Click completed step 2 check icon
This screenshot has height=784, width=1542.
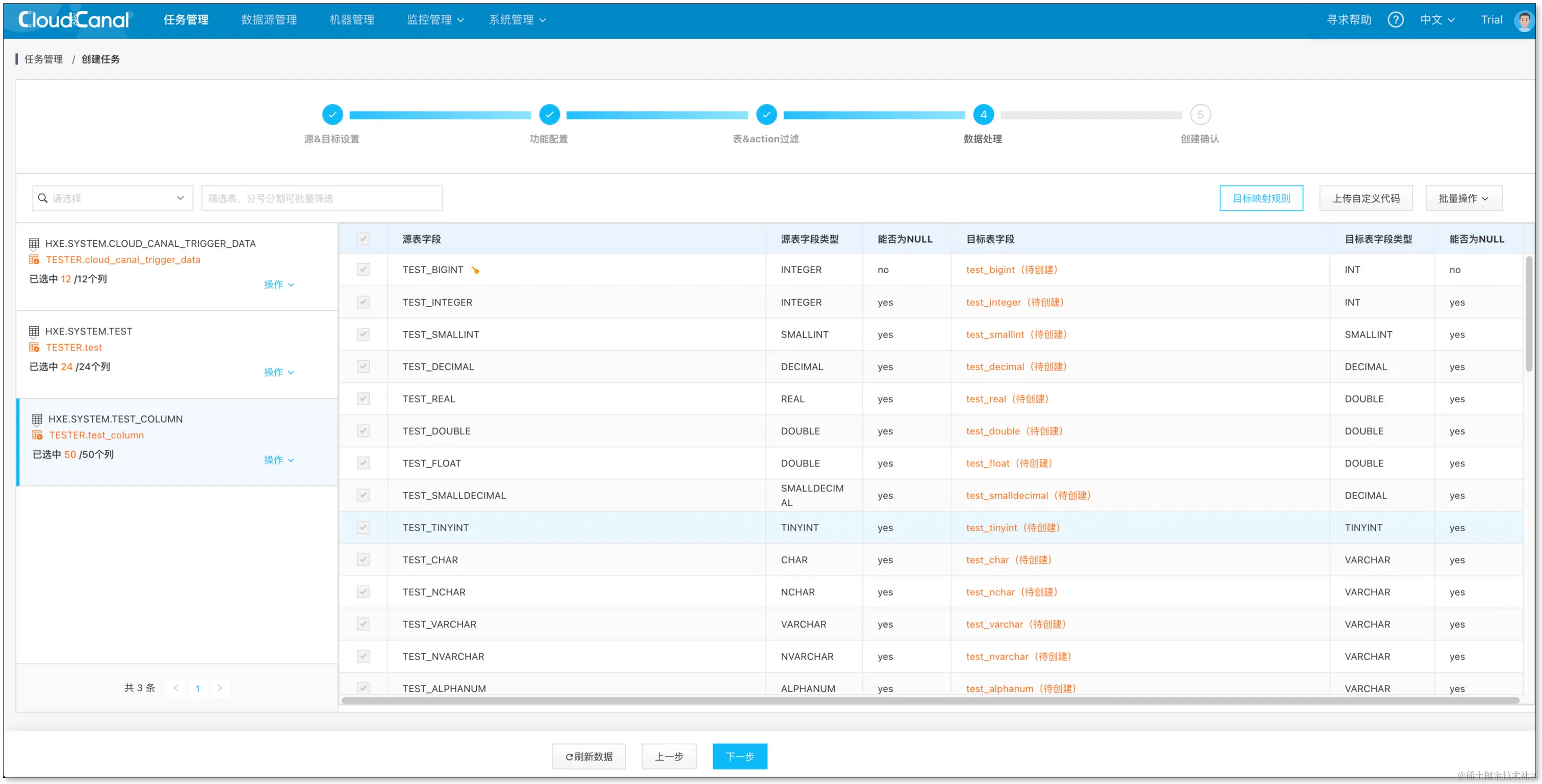(x=549, y=114)
